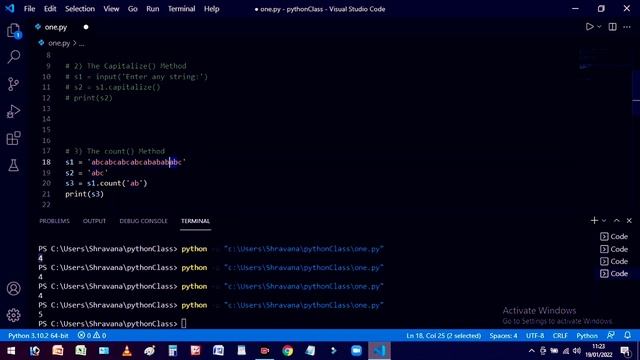640x360 pixels.
Task: Change end of line sequence CRLF
Action: tap(560, 336)
